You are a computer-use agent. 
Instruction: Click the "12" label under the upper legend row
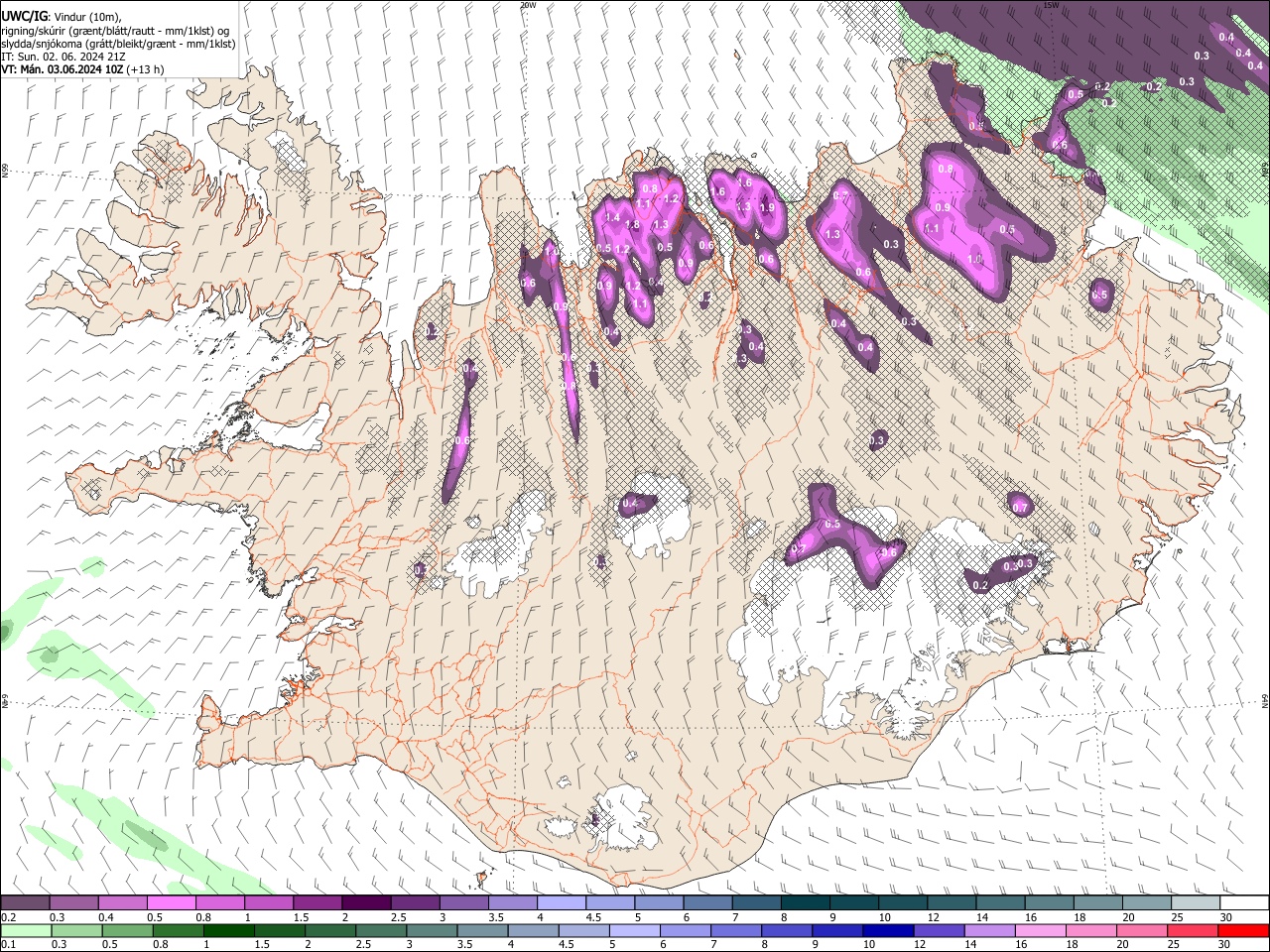(933, 916)
